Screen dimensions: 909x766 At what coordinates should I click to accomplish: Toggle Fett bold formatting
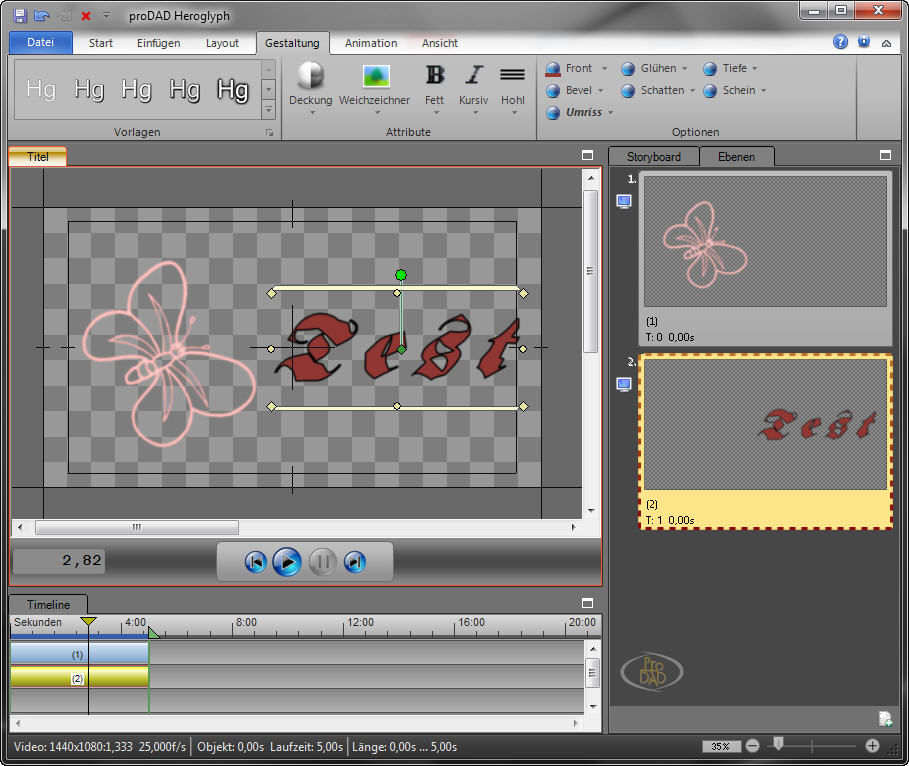pos(434,76)
